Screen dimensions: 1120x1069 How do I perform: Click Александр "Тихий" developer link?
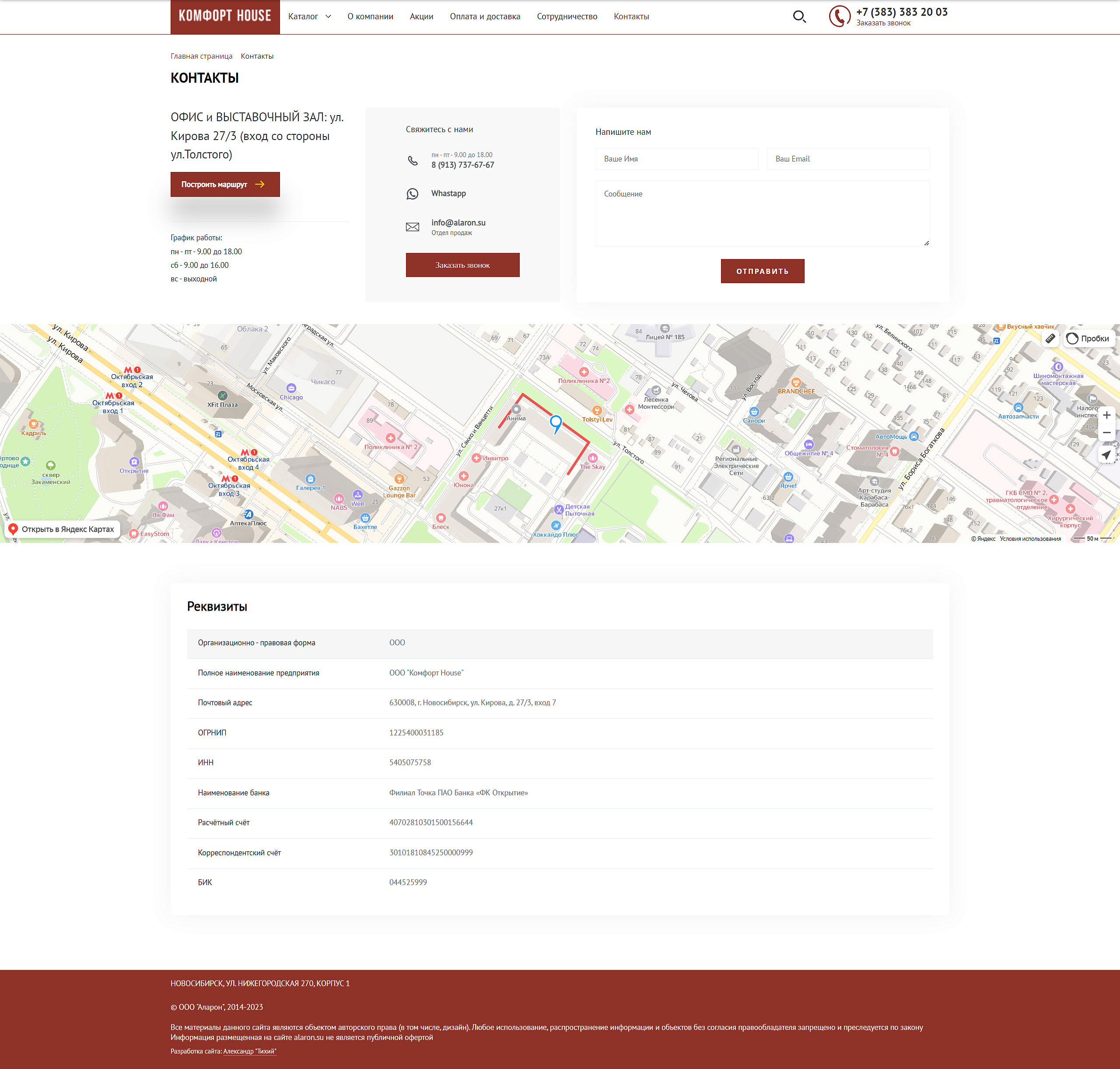coord(249,1051)
